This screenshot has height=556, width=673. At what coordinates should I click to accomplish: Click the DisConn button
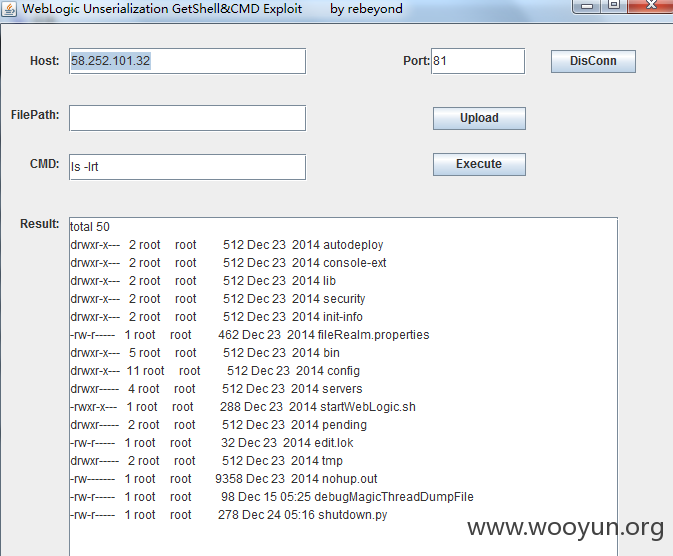(593, 61)
